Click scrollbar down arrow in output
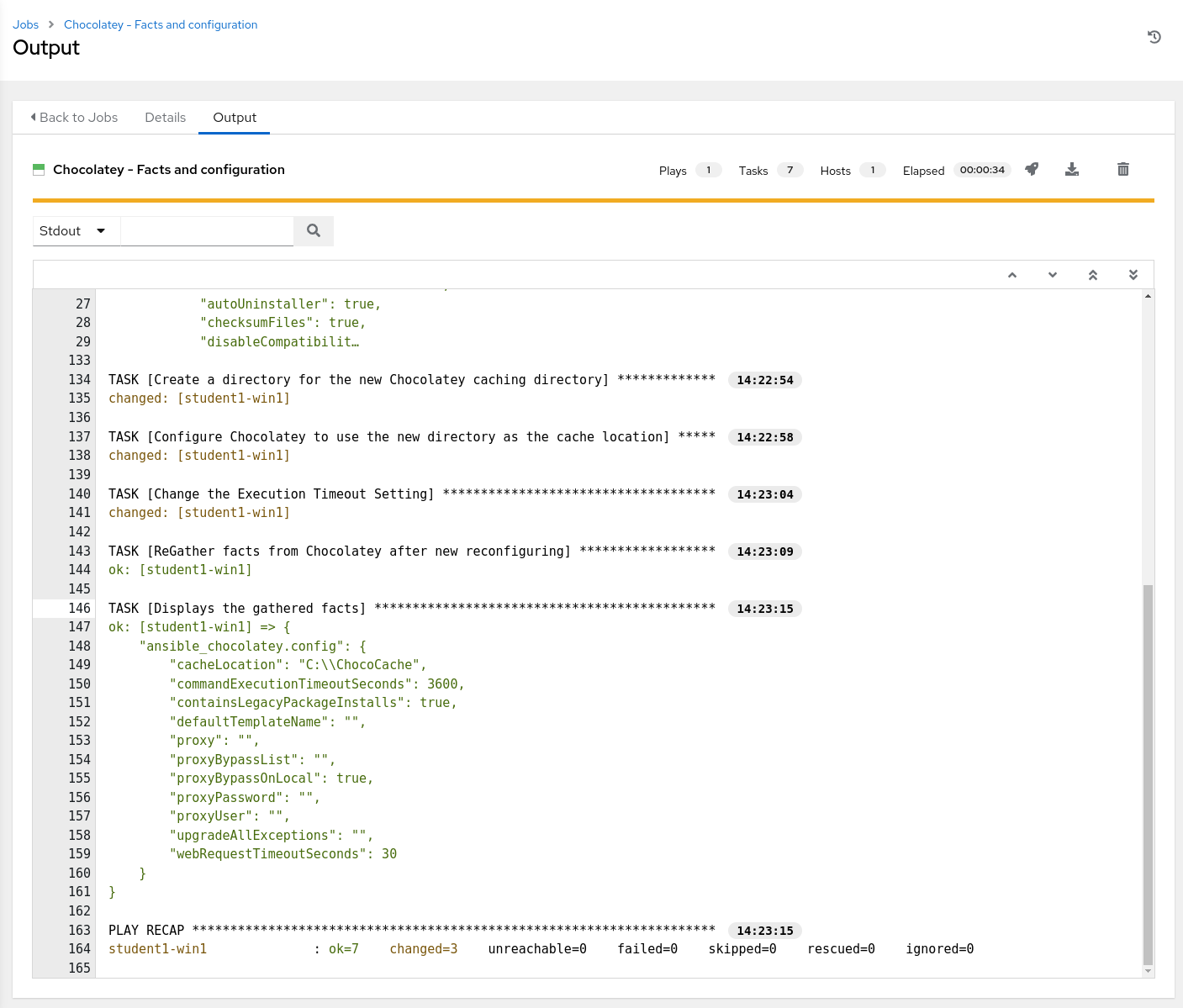The width and height of the screenshot is (1183, 1008). point(1148,971)
